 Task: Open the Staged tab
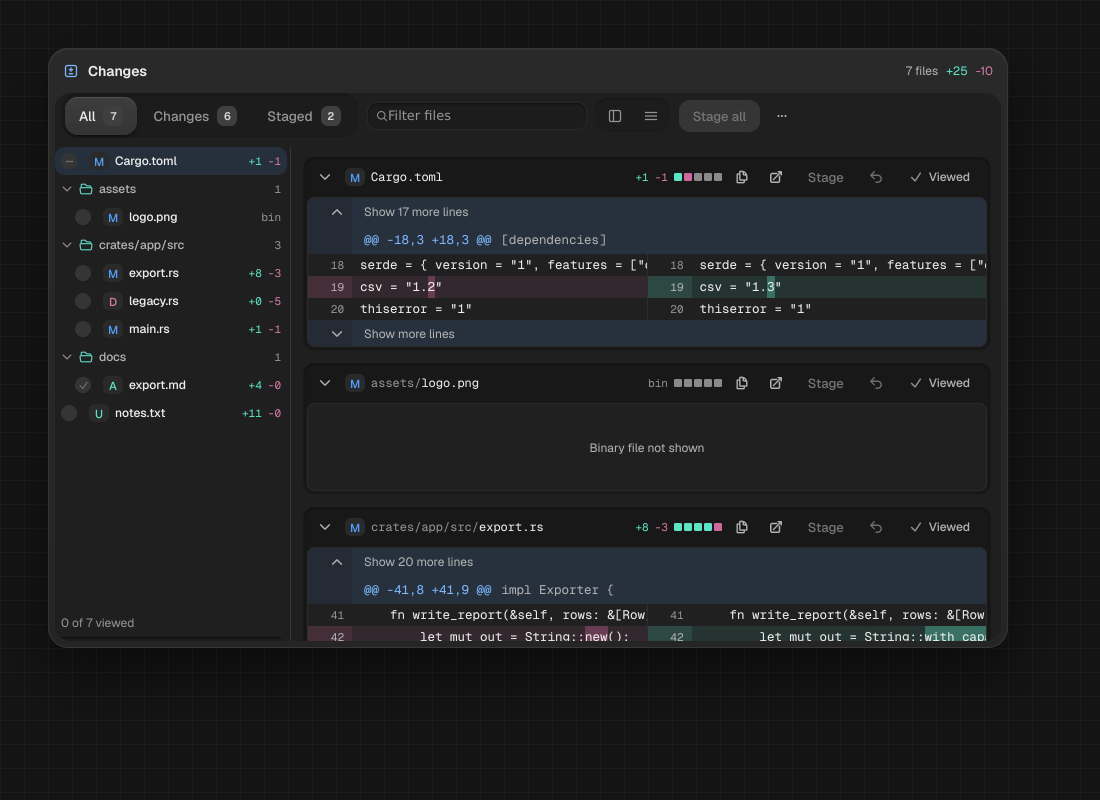(304, 116)
